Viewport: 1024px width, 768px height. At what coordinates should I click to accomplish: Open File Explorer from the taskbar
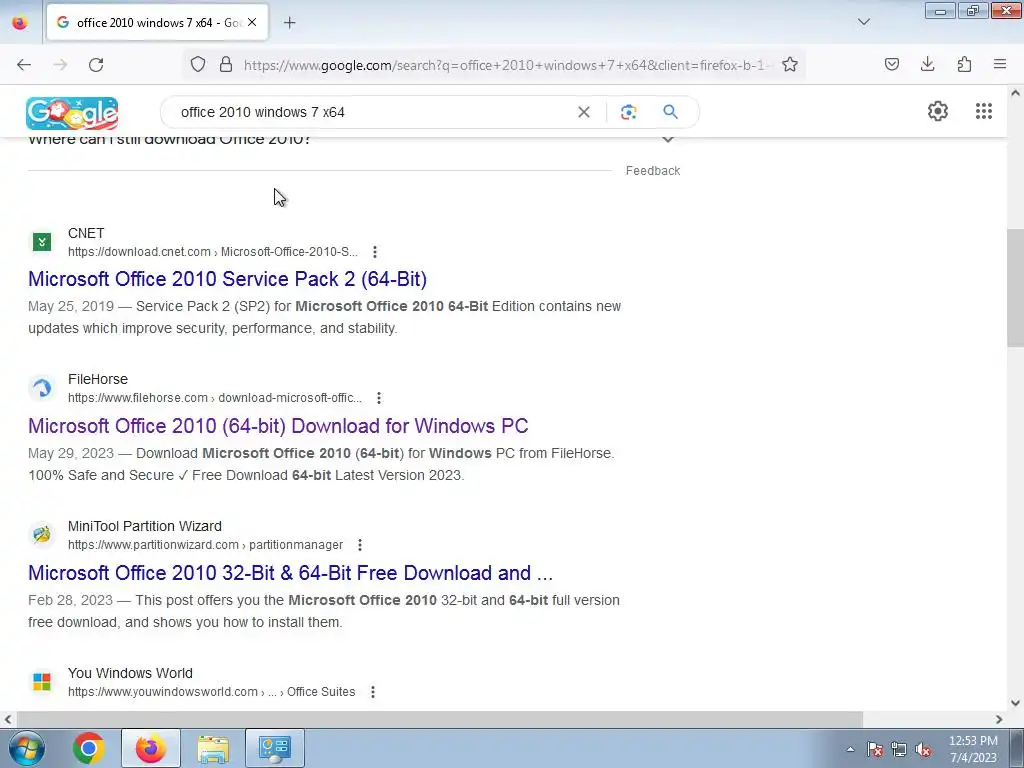213,748
